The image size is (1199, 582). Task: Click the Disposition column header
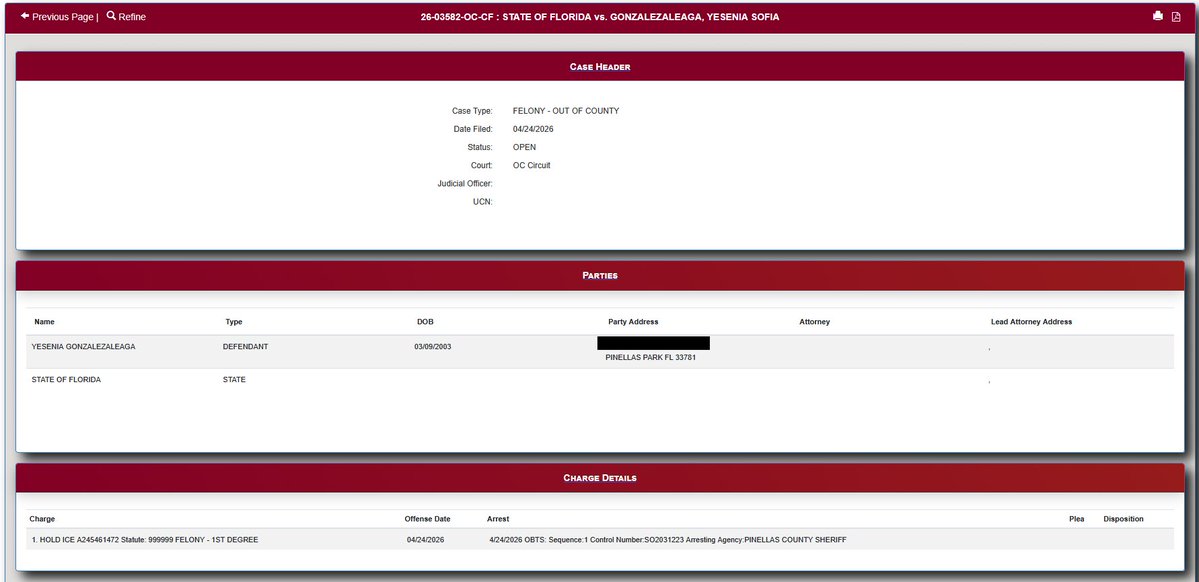(1123, 519)
